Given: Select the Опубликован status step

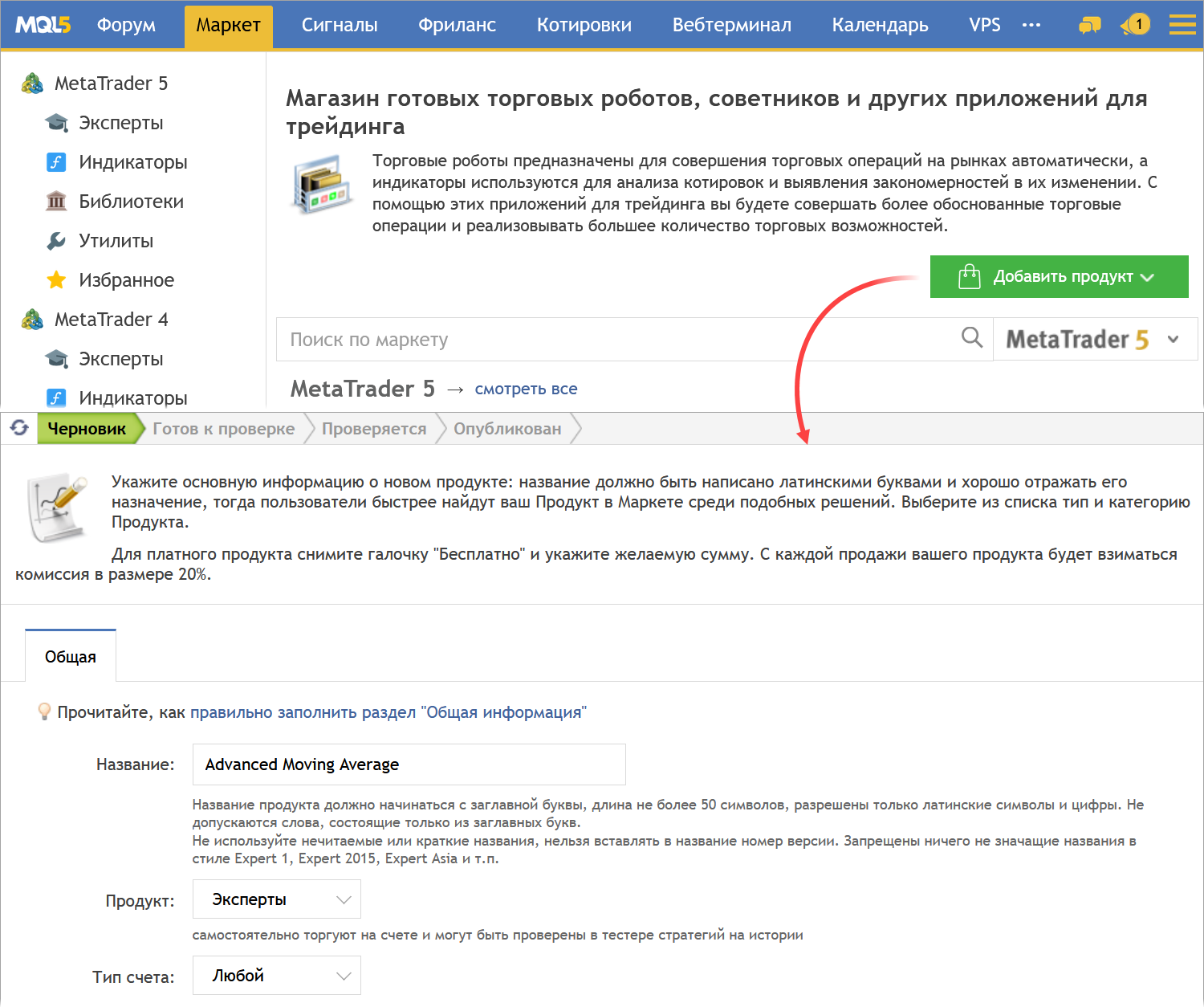Looking at the screenshot, I should click(x=507, y=429).
